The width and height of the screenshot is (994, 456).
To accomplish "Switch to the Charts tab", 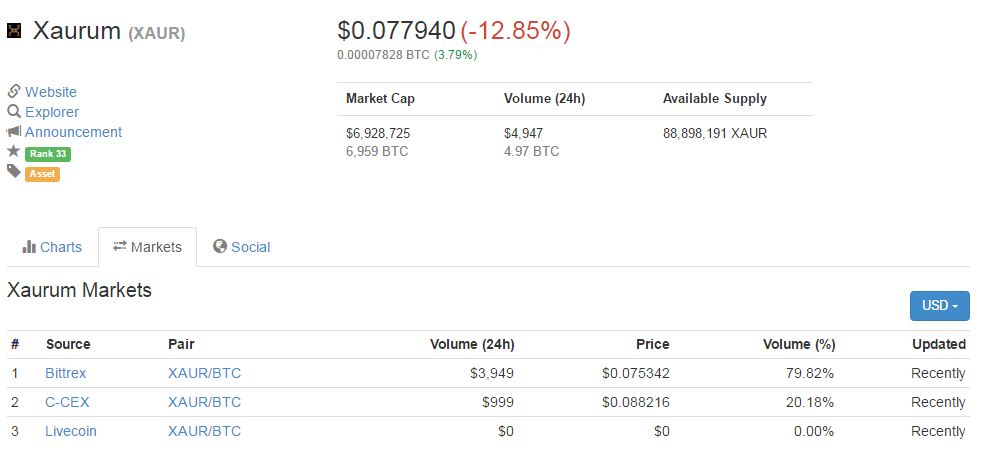I will tap(53, 247).
